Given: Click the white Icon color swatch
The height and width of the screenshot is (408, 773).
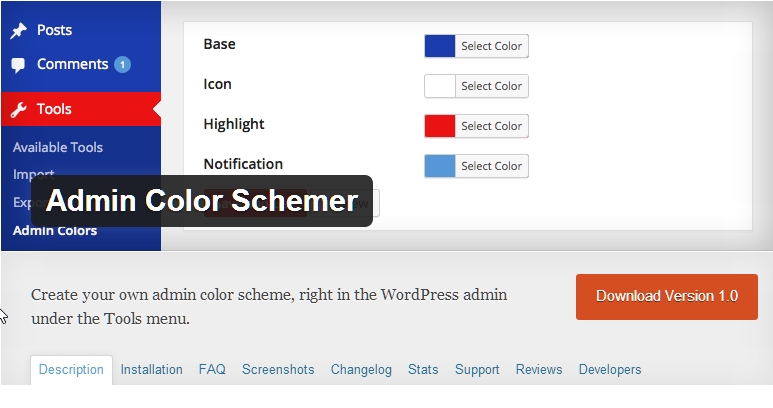Looking at the screenshot, I should pyautogui.click(x=440, y=86).
